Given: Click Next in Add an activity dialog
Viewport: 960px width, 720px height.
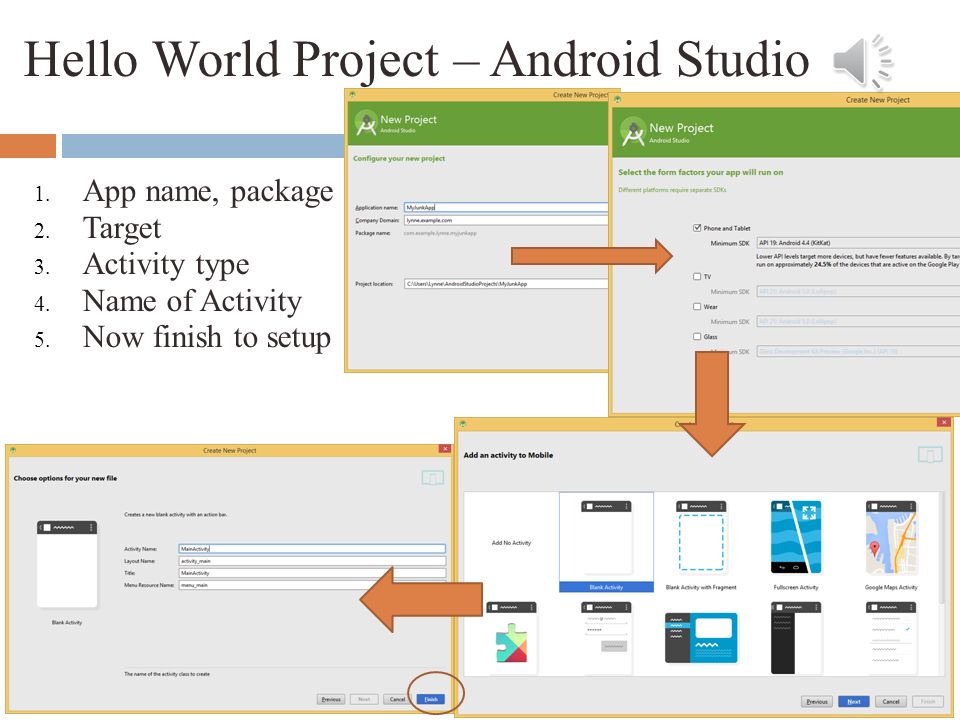Looking at the screenshot, I should click(x=854, y=702).
